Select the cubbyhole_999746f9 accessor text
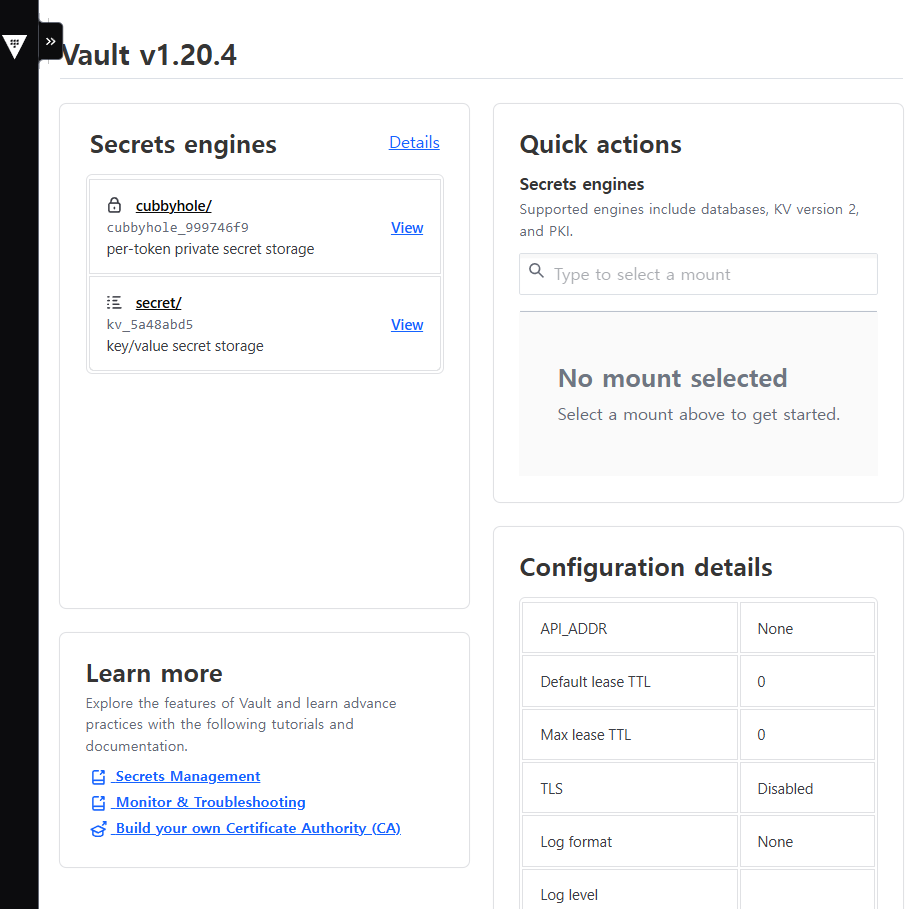Screen dimensions: 916x909 178,227
